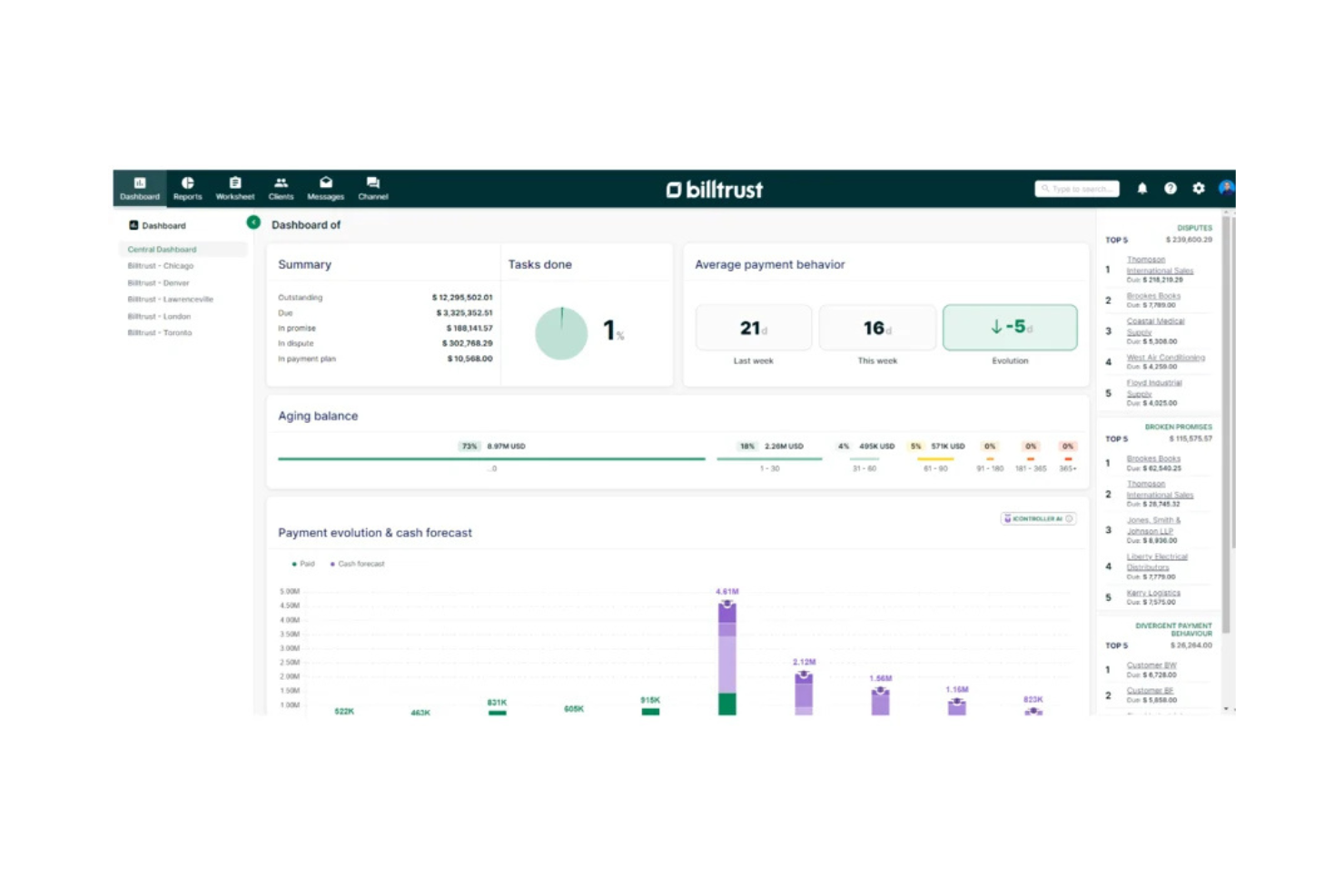The height and width of the screenshot is (896, 1344).
Task: Open Thomason International Sales under Disputes
Action: pyautogui.click(x=1160, y=265)
